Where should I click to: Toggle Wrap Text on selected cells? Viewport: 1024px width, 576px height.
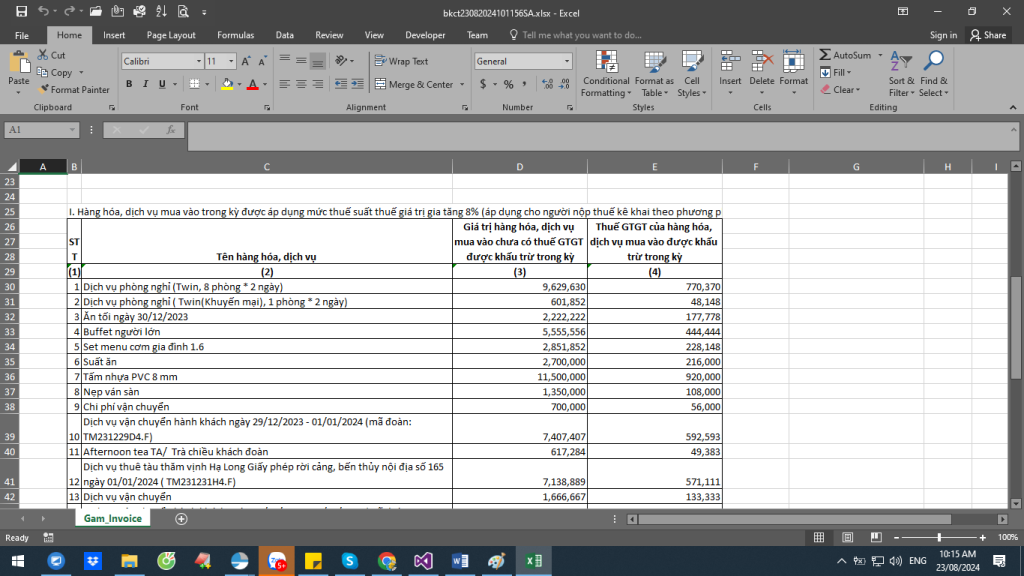tap(402, 61)
